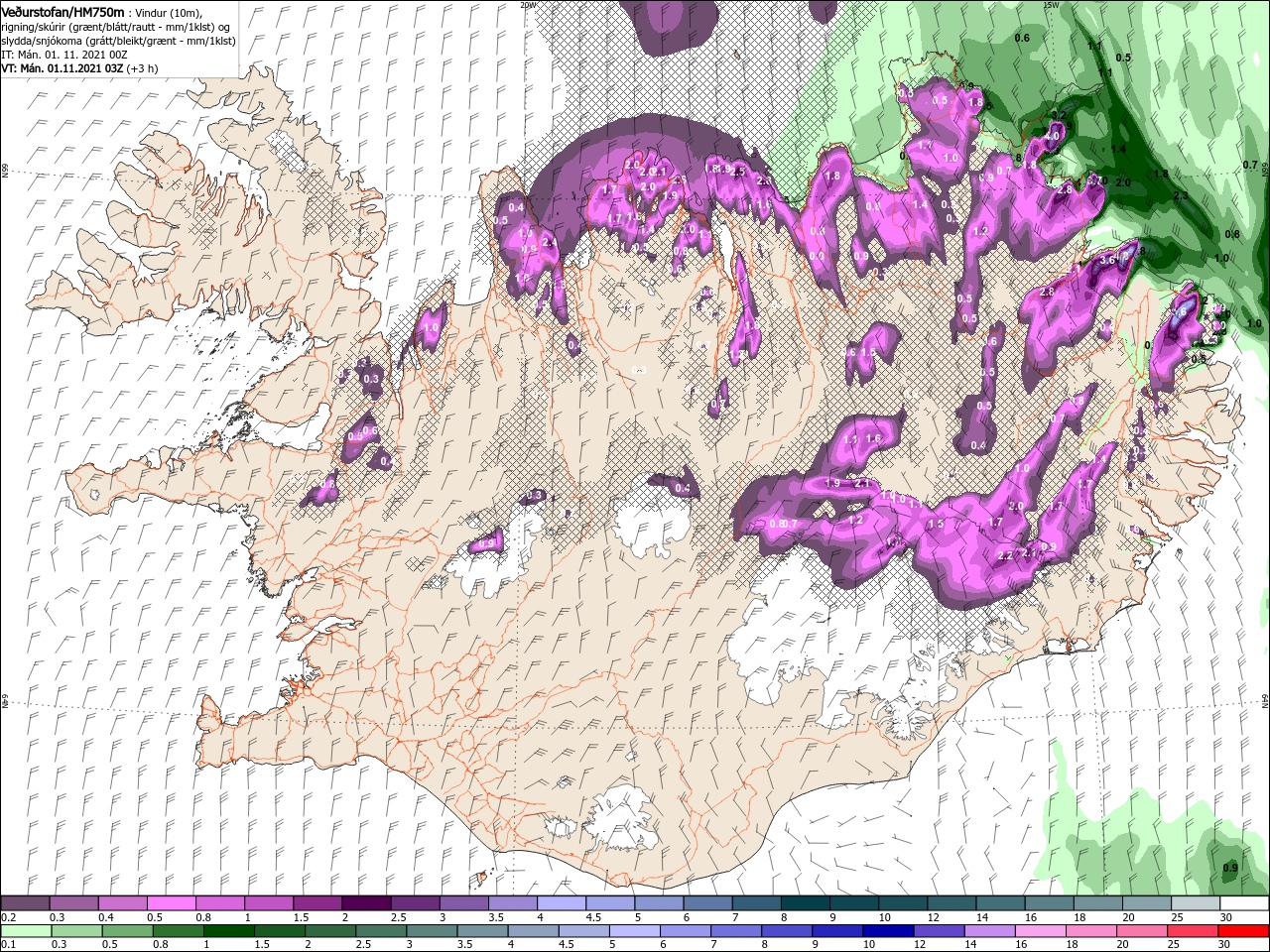Select the bright pink 0.5 swatch in the upper legend
The width and height of the screenshot is (1270, 952).
pos(171,903)
